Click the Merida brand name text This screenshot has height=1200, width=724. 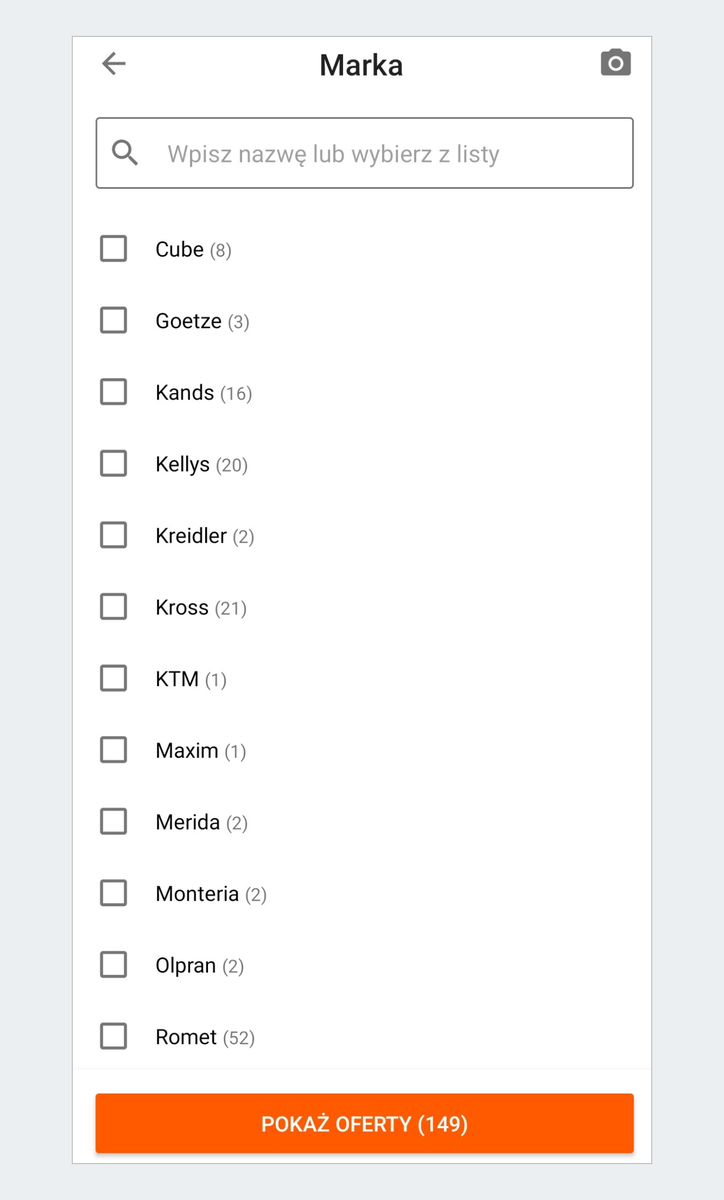tap(187, 822)
